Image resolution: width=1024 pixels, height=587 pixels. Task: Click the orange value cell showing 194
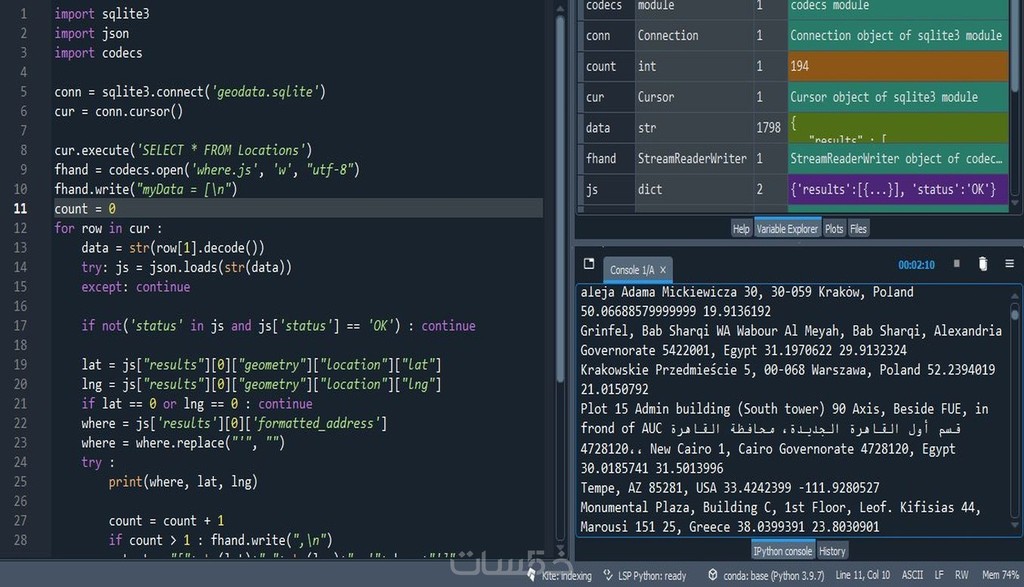(x=898, y=66)
